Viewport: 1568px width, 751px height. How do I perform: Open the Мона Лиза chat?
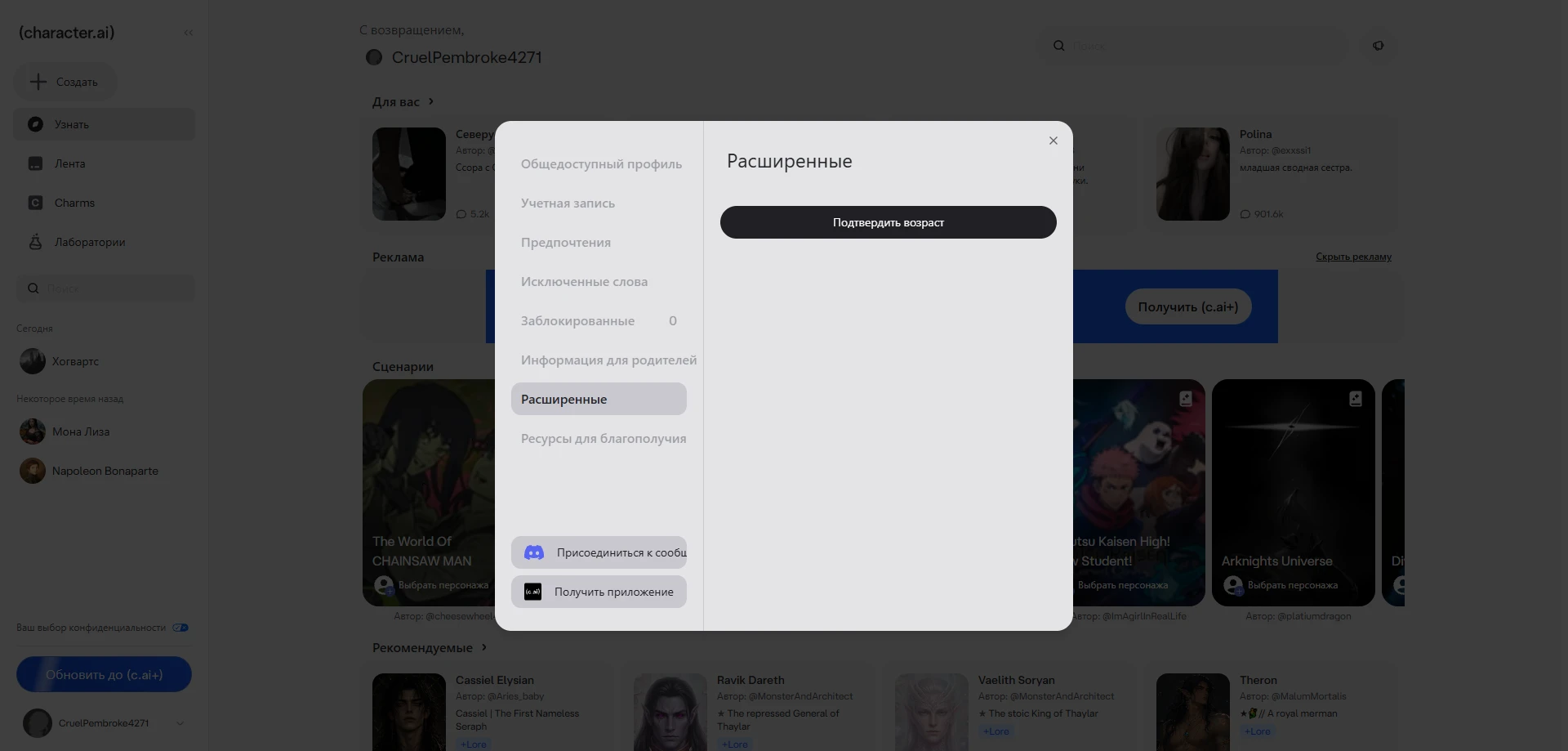coord(105,431)
